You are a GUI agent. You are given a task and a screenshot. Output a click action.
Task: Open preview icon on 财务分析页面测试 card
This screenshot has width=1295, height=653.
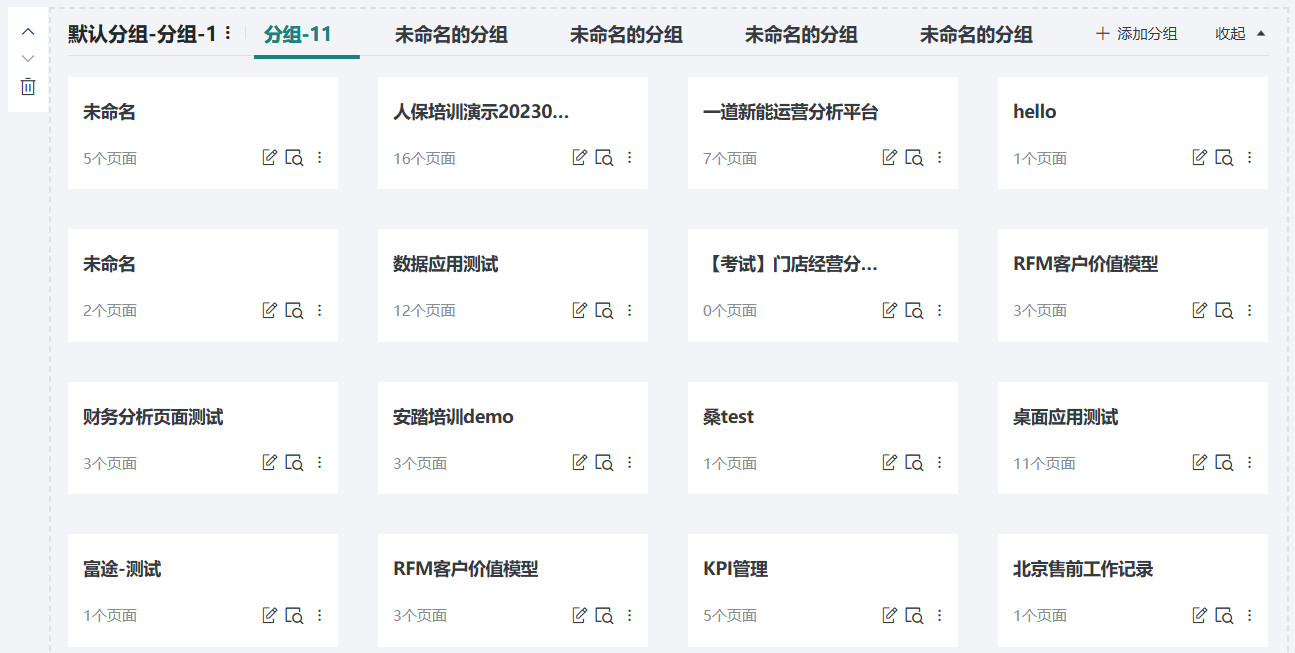(x=293, y=463)
